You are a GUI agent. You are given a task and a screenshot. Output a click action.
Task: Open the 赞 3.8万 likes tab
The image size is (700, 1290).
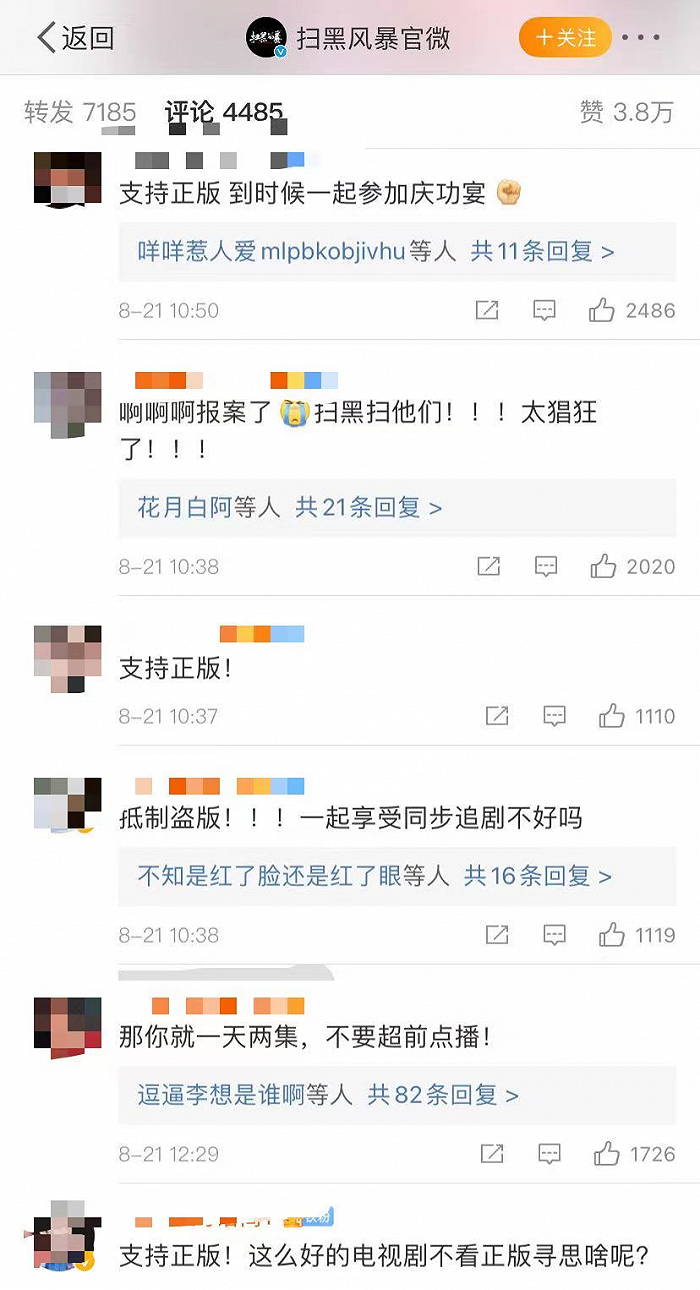pyautogui.click(x=627, y=112)
